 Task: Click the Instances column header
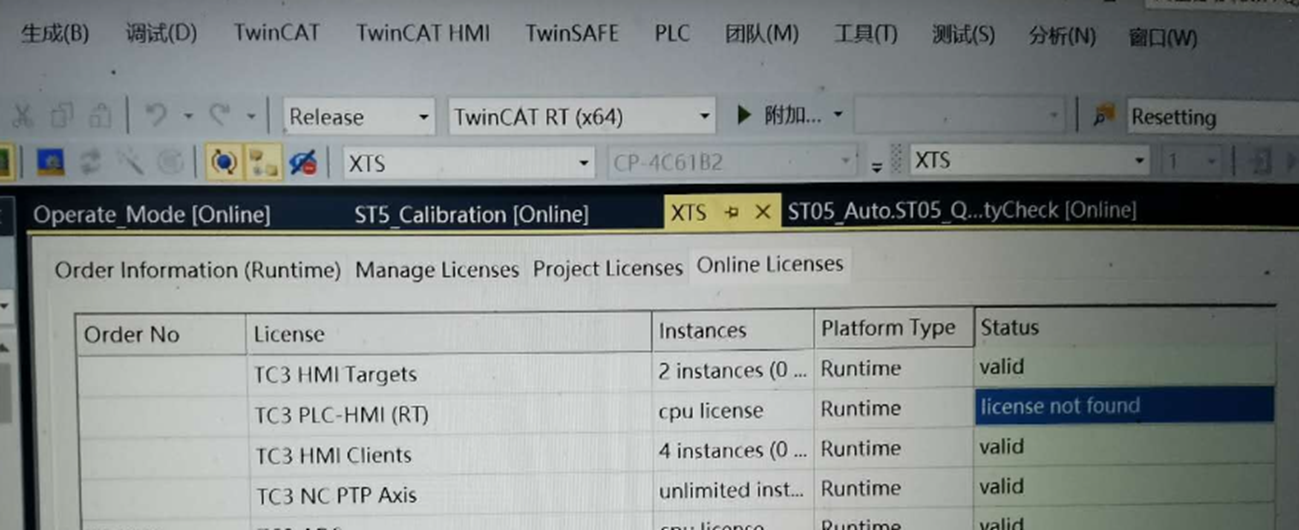pos(732,329)
